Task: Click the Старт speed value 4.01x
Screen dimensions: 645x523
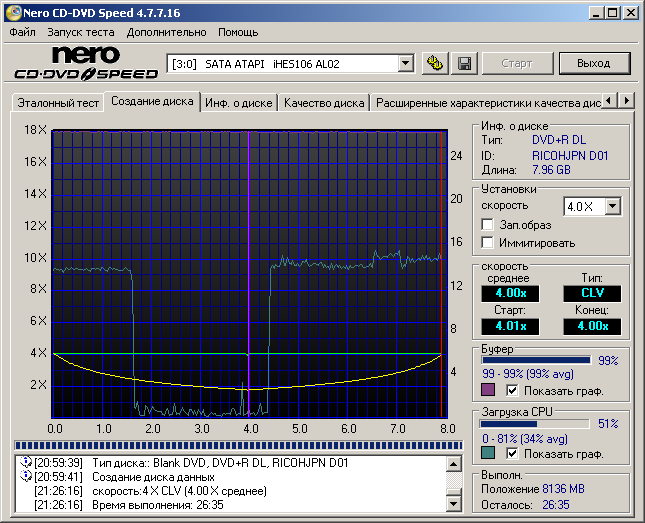Action: pos(510,326)
